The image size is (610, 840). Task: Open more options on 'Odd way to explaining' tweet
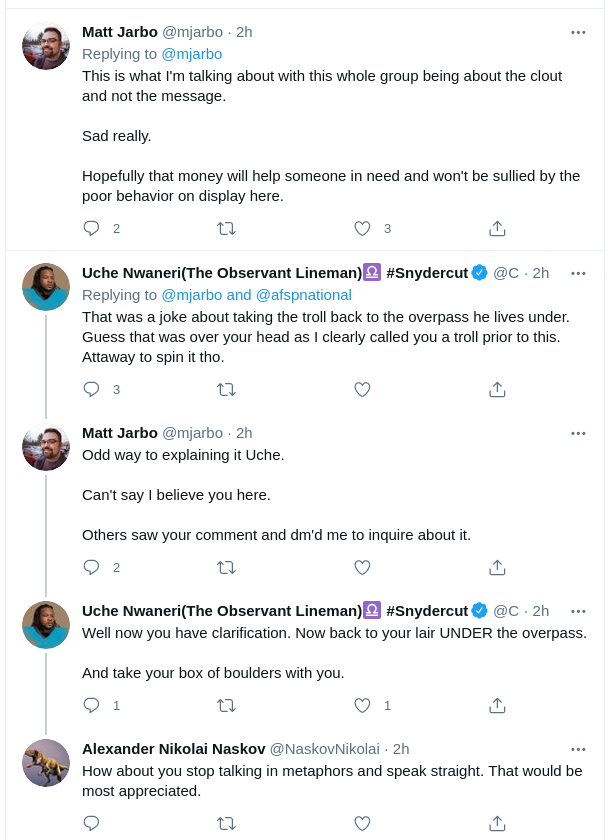(x=578, y=433)
